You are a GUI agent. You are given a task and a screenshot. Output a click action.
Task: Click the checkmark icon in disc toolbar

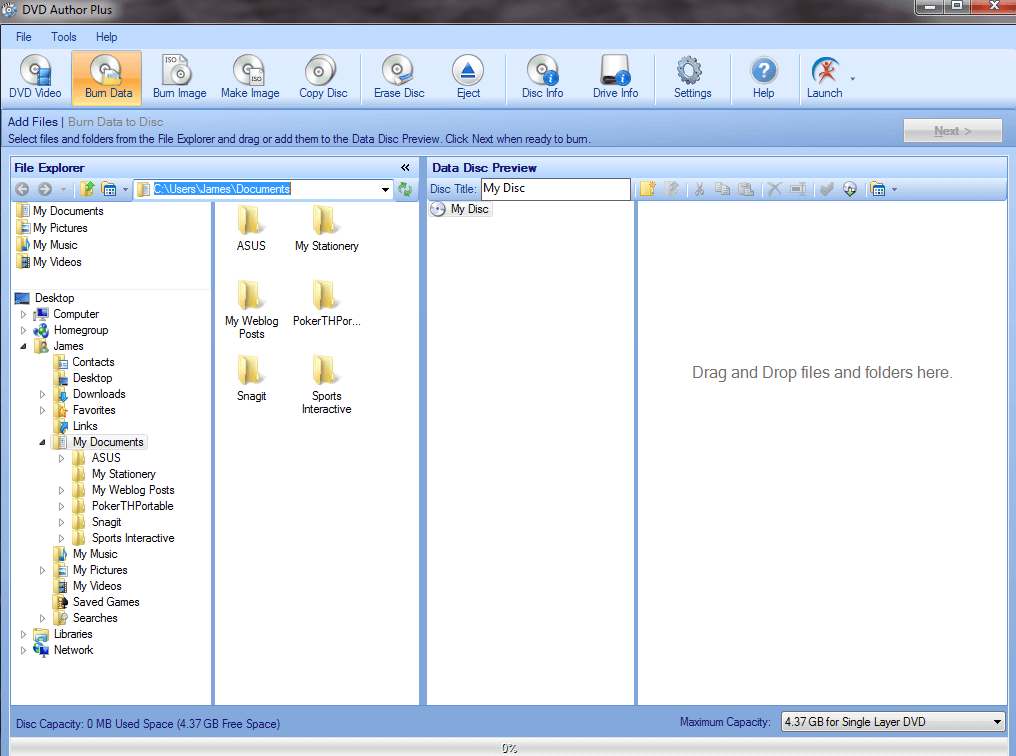click(826, 189)
